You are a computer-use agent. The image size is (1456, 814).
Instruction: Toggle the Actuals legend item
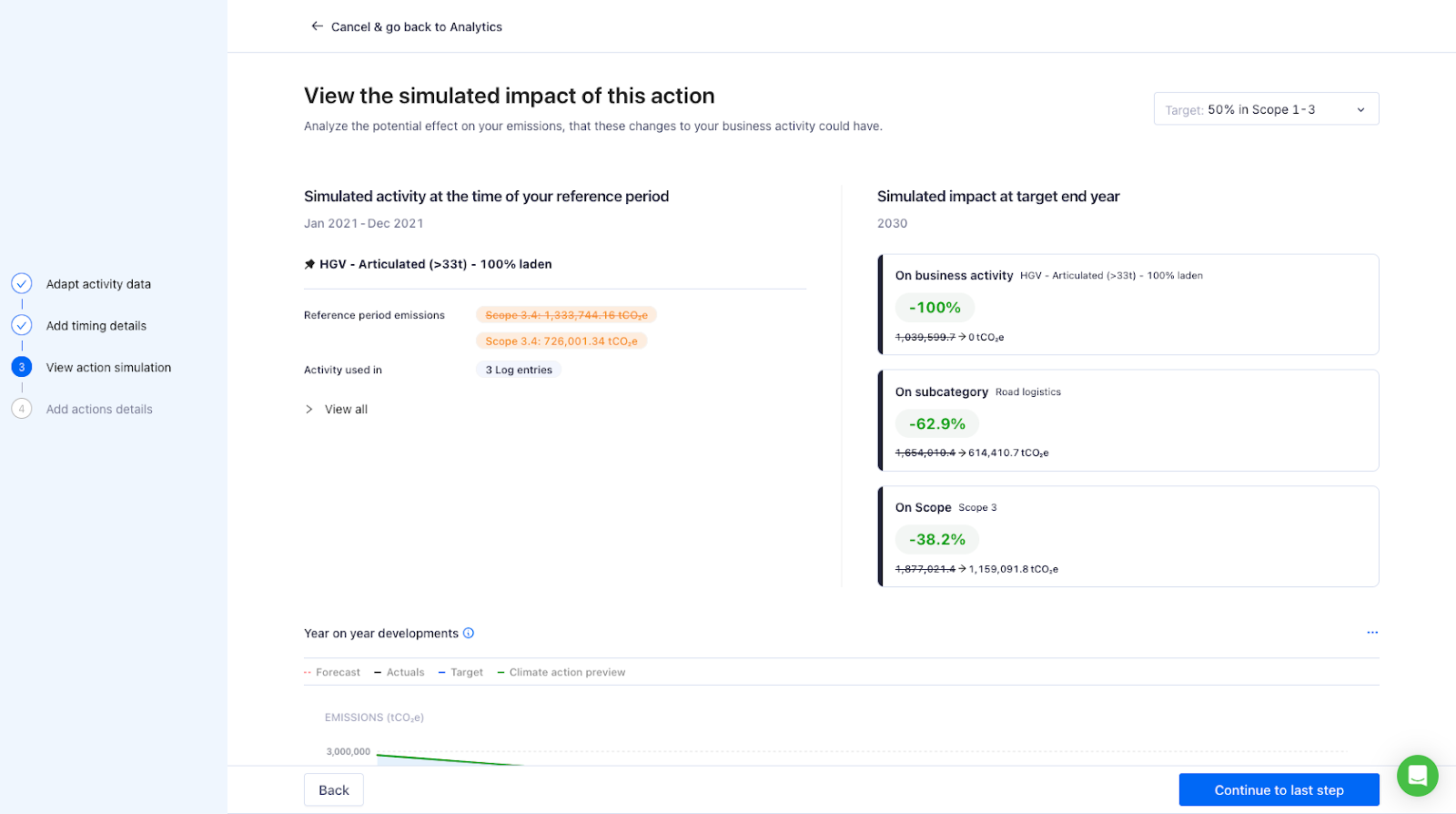[399, 672]
